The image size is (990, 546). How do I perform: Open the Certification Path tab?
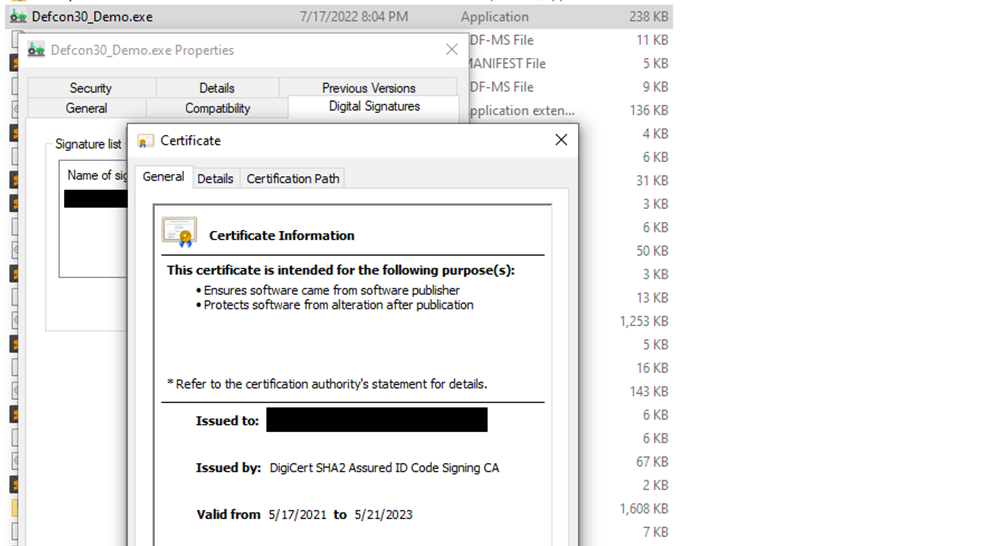(293, 179)
